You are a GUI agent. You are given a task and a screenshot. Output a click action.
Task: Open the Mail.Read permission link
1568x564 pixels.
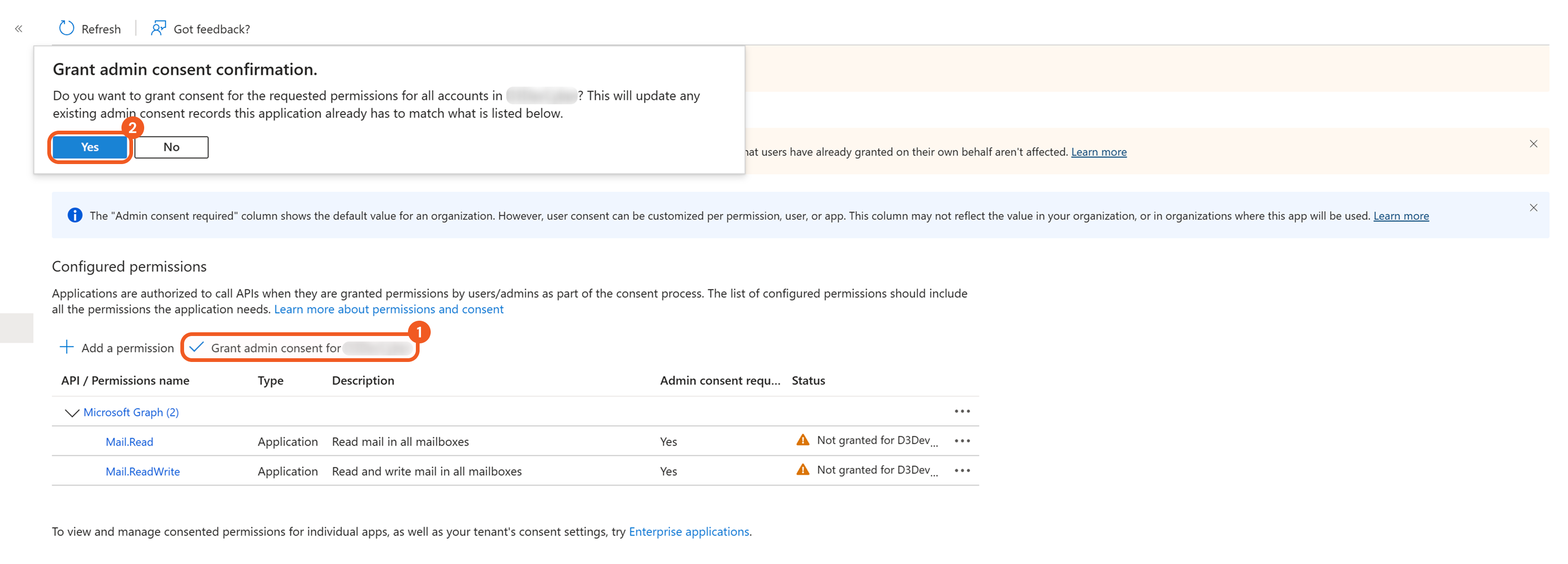129,442
